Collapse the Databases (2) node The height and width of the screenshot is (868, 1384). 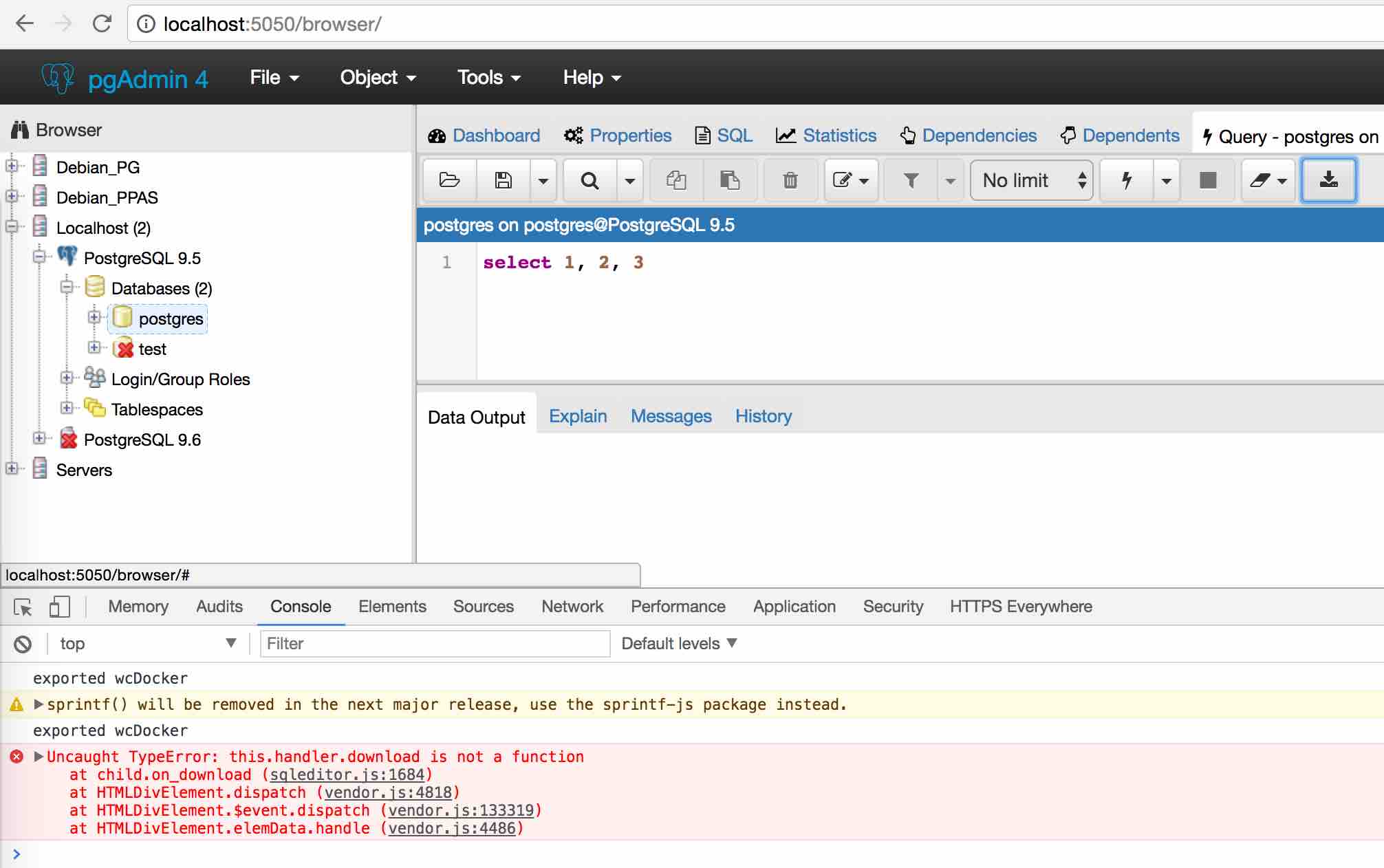click(67, 287)
